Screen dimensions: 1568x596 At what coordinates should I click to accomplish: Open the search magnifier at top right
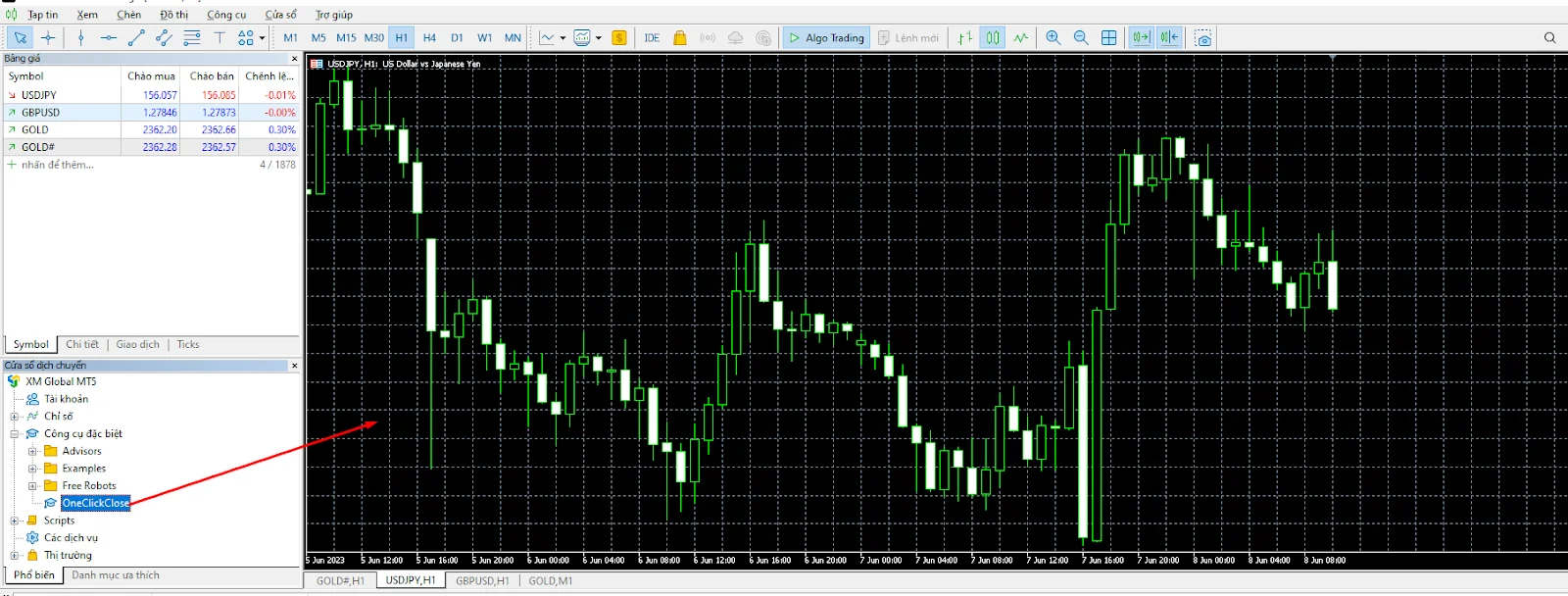pos(1549,37)
